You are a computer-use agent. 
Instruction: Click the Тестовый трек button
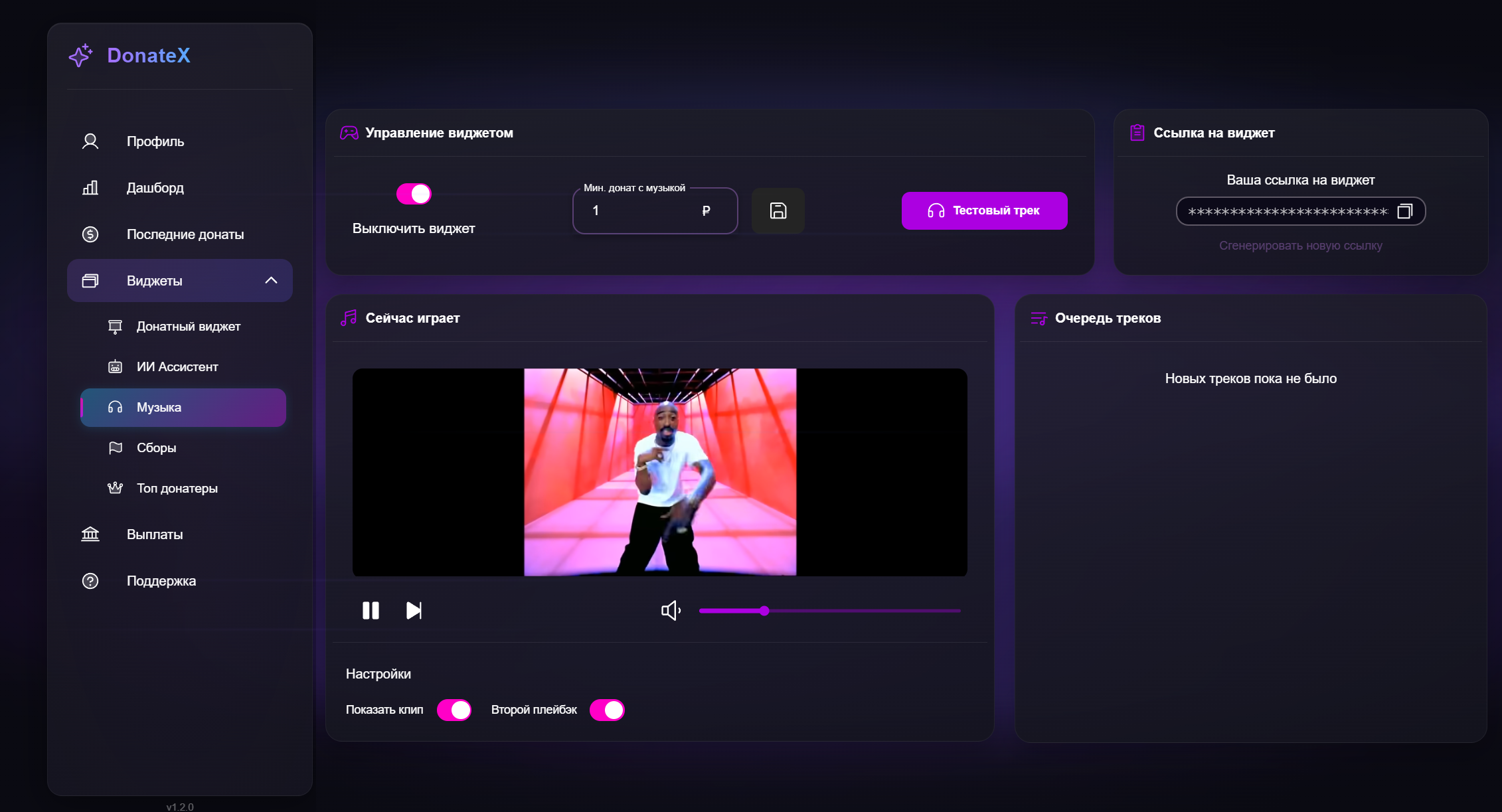(x=984, y=211)
